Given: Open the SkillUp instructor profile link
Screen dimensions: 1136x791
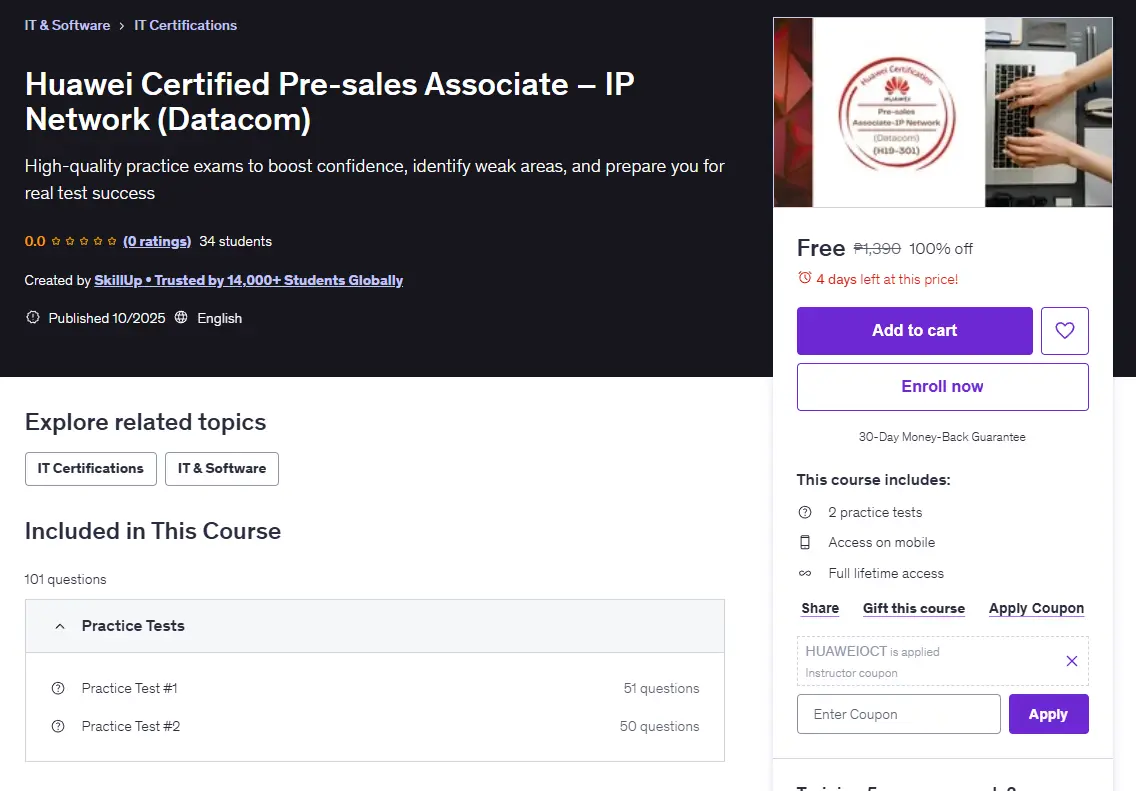Looking at the screenshot, I should [x=248, y=280].
